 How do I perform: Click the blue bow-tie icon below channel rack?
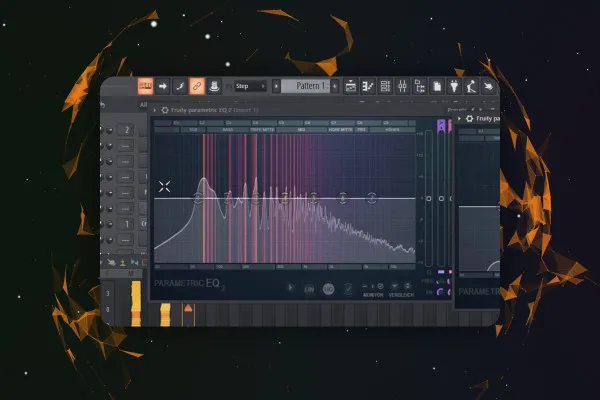click(134, 263)
